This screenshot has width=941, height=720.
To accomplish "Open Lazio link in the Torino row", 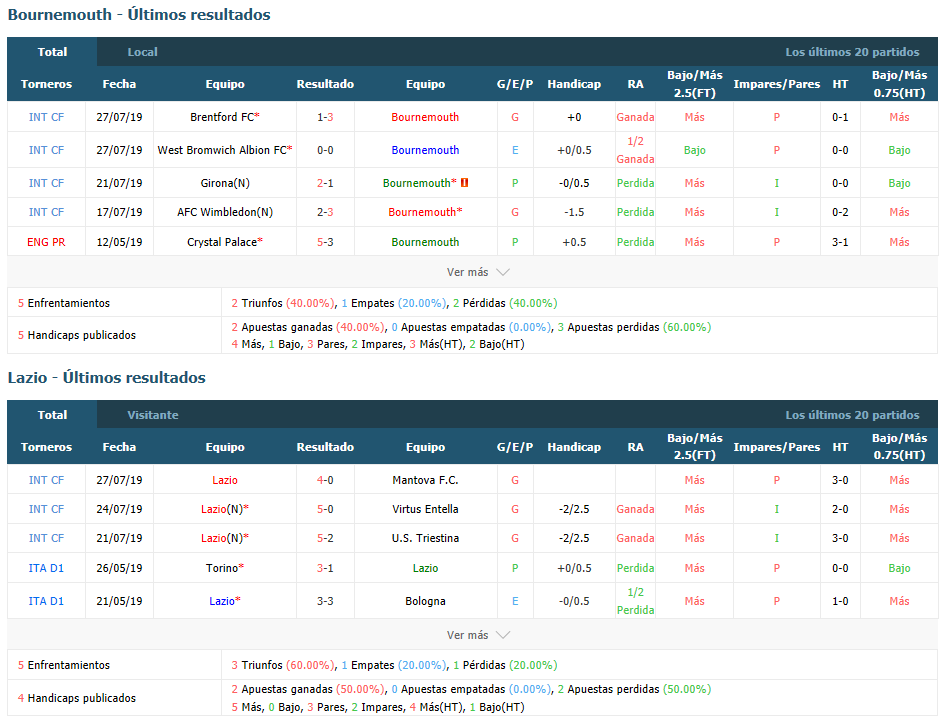I will coord(425,568).
